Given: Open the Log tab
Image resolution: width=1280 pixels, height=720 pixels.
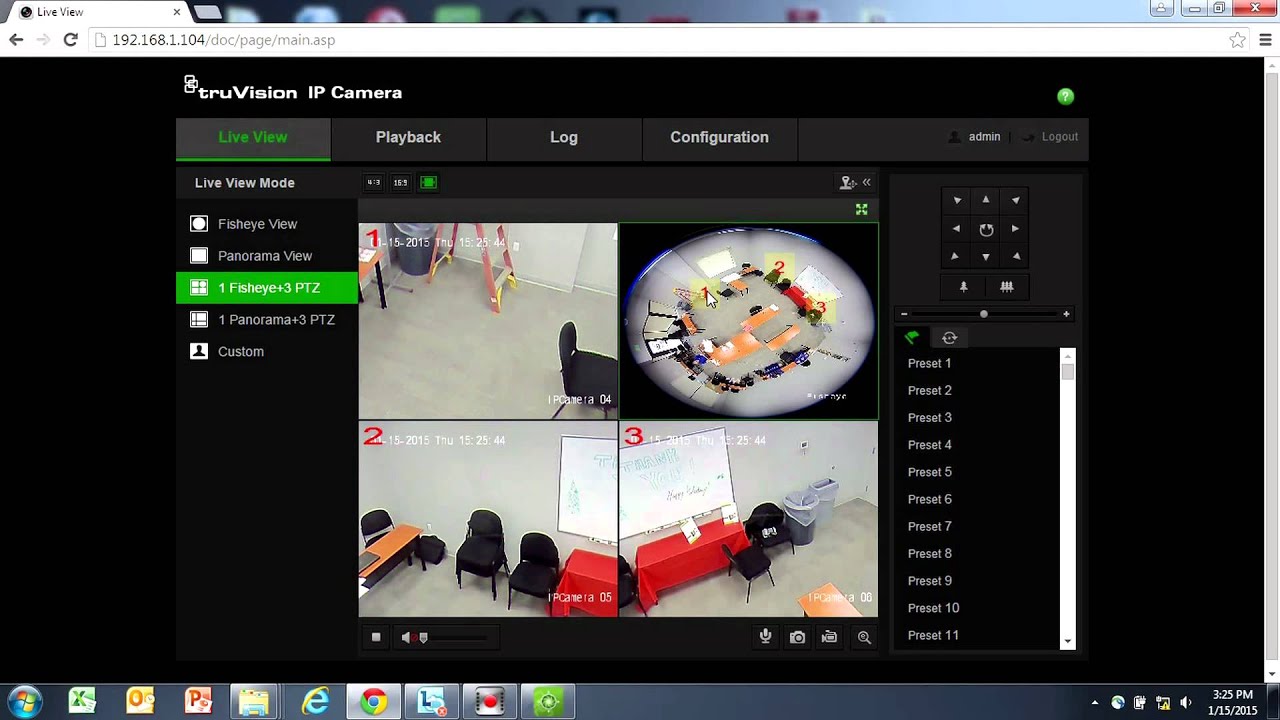Looking at the screenshot, I should click(x=564, y=137).
